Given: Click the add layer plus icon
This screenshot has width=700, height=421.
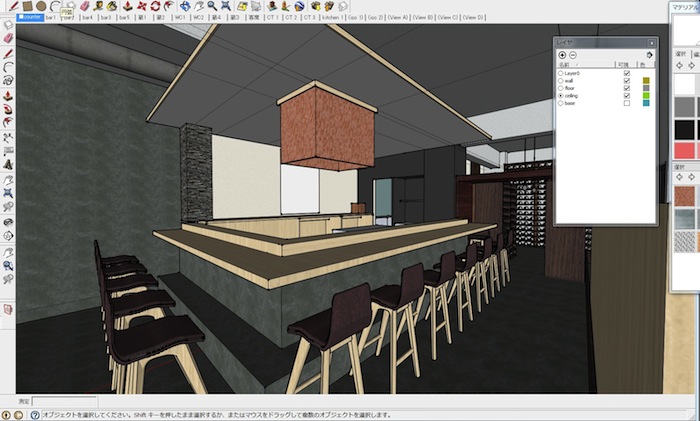Looking at the screenshot, I should pyautogui.click(x=562, y=55).
